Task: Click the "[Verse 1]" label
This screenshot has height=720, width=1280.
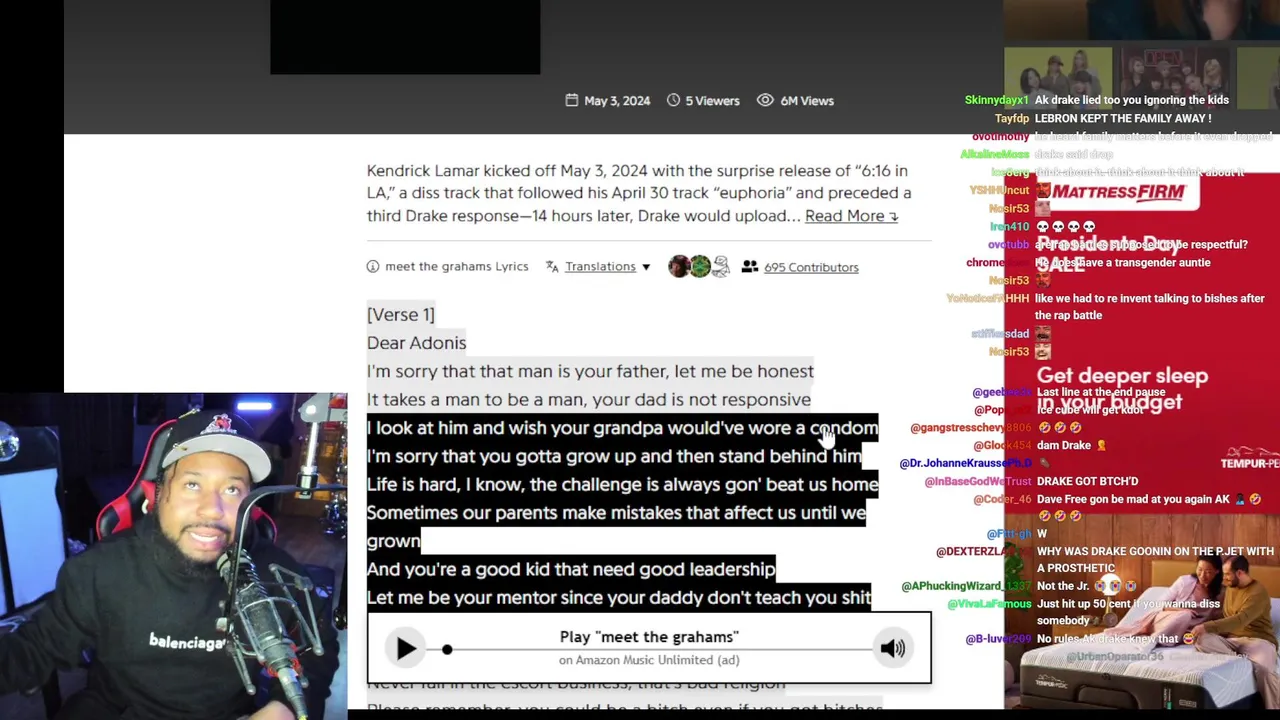Action: pyautogui.click(x=401, y=315)
